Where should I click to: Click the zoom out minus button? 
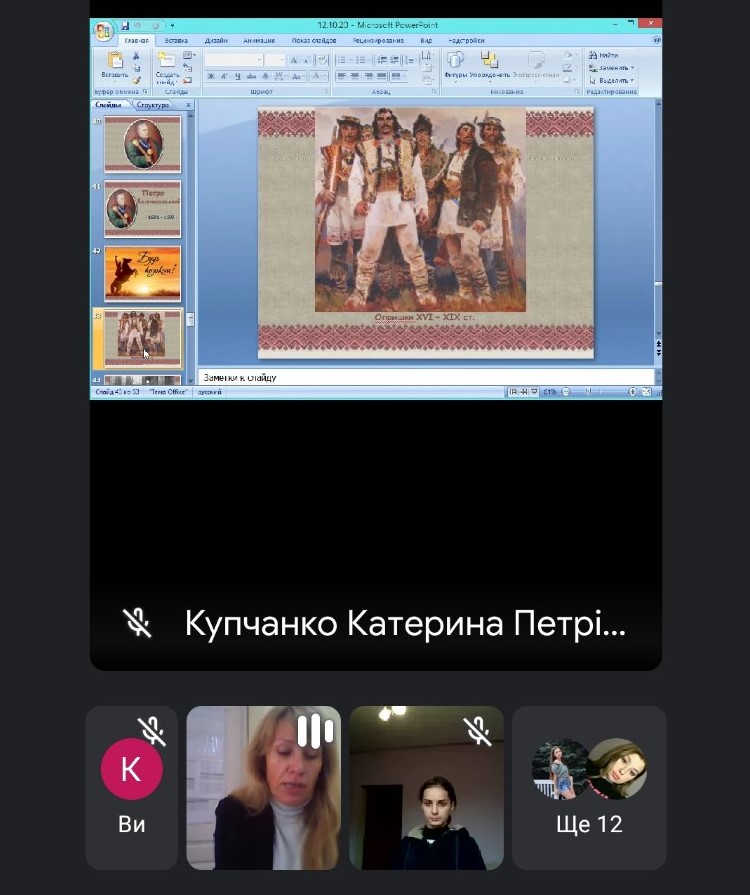pos(566,392)
